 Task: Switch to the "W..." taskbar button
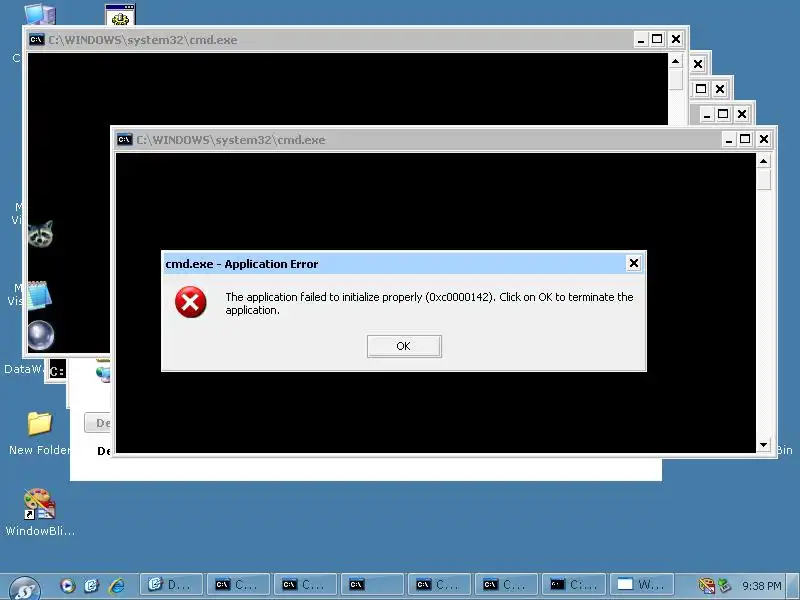(641, 585)
